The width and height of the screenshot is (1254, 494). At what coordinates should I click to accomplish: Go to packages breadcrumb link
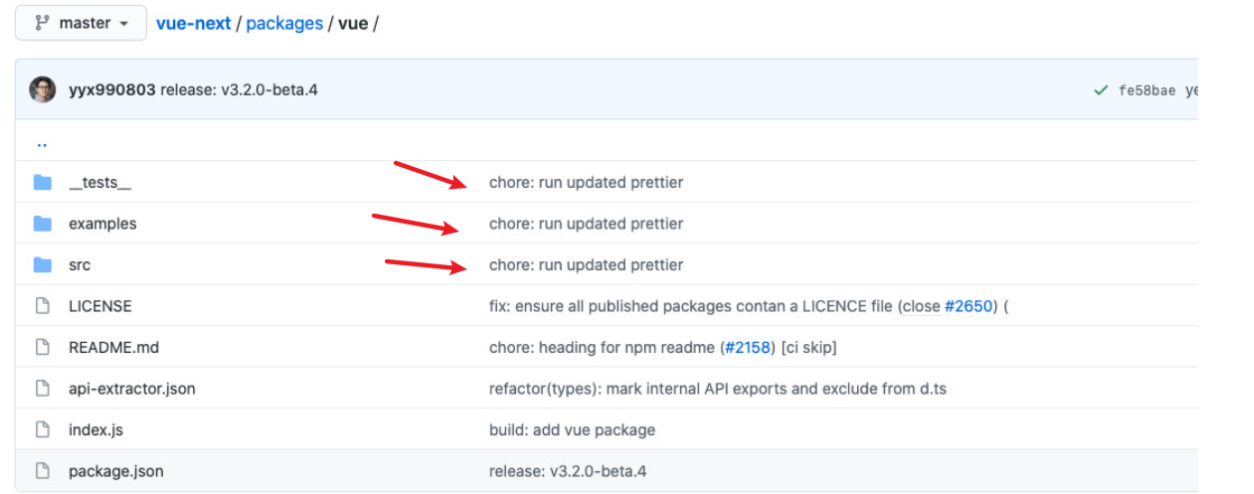click(x=284, y=23)
